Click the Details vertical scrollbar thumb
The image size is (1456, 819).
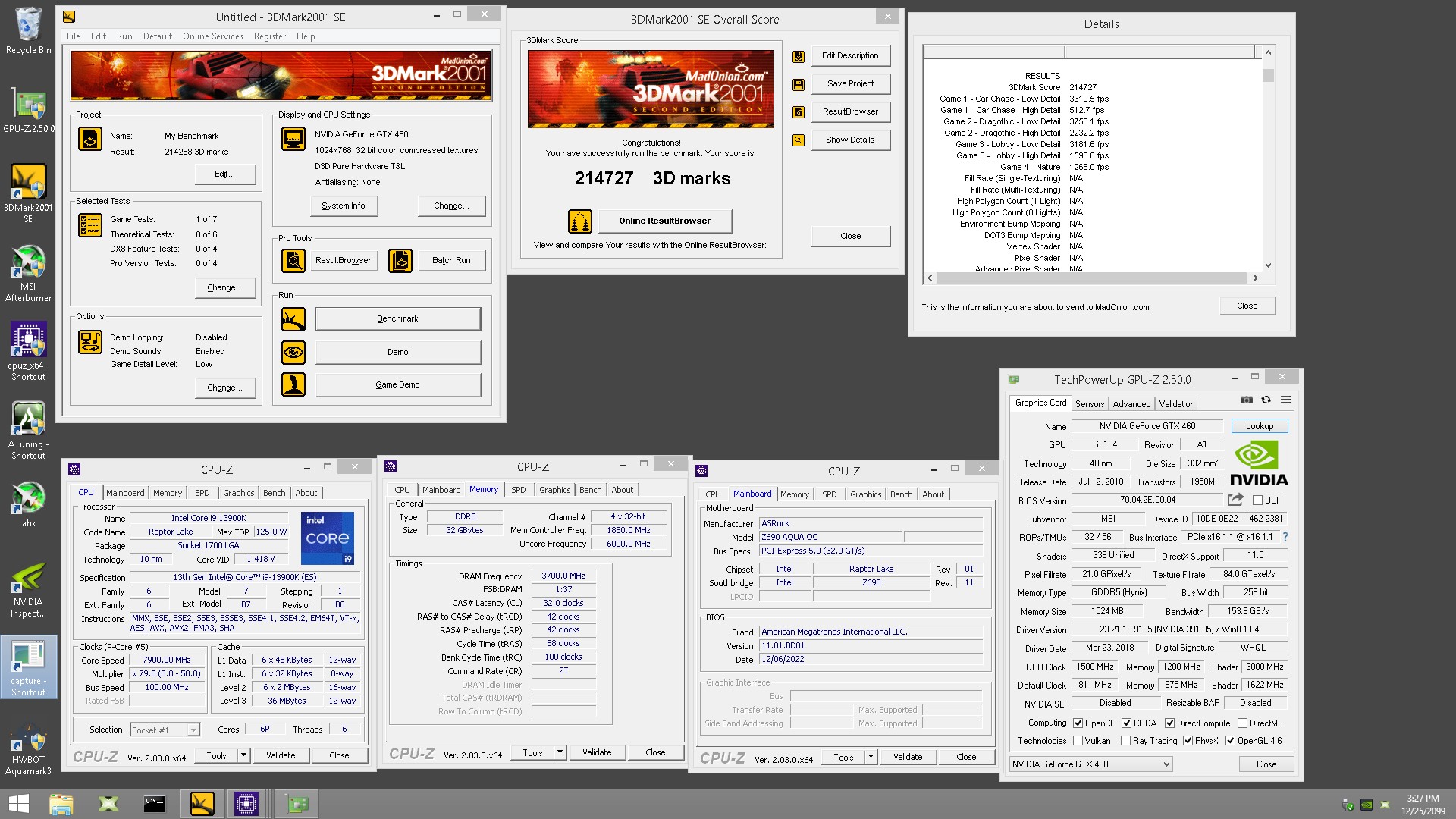tap(1267, 75)
